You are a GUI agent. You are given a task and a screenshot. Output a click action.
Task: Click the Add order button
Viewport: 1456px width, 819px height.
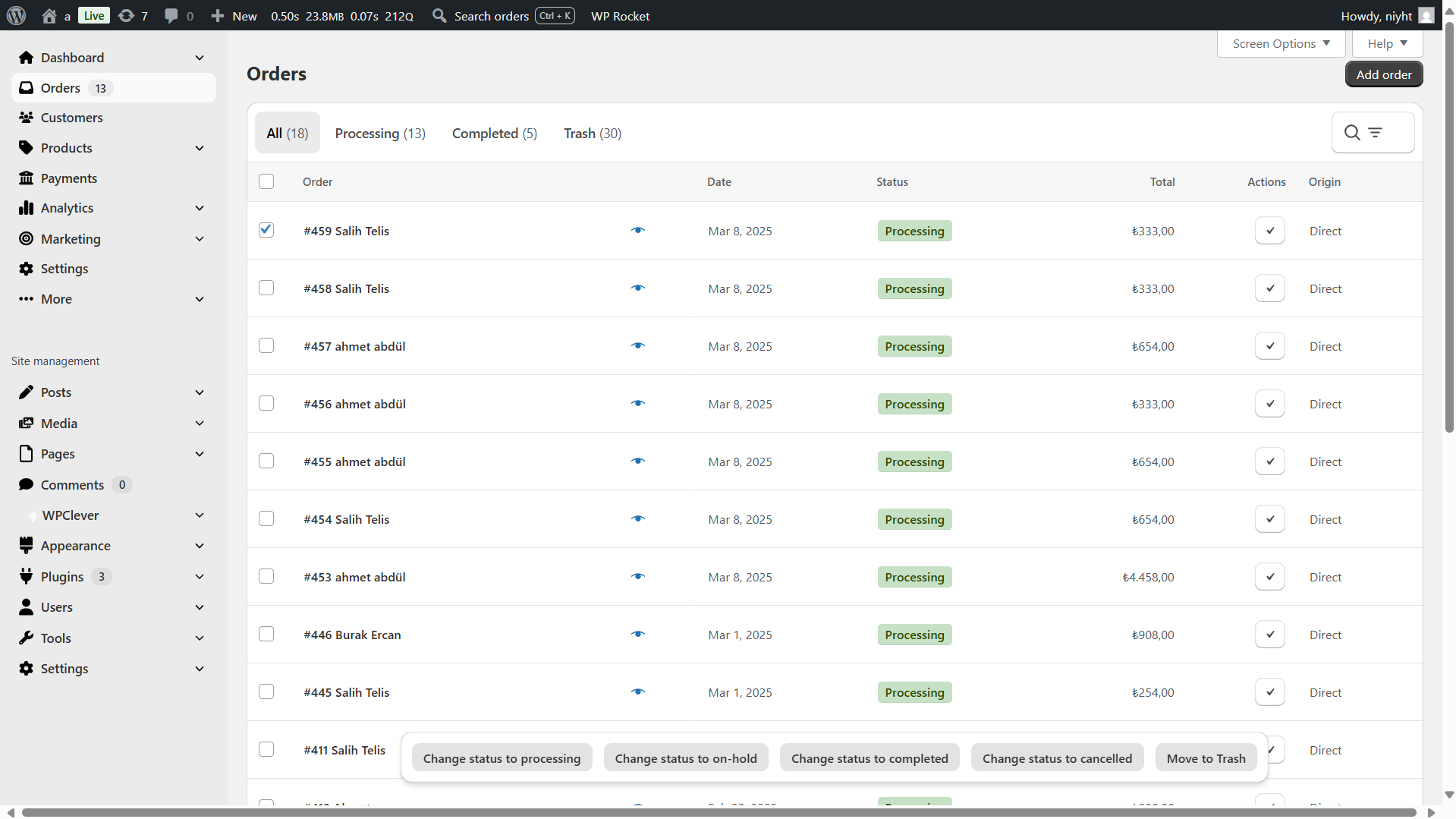[1383, 74]
